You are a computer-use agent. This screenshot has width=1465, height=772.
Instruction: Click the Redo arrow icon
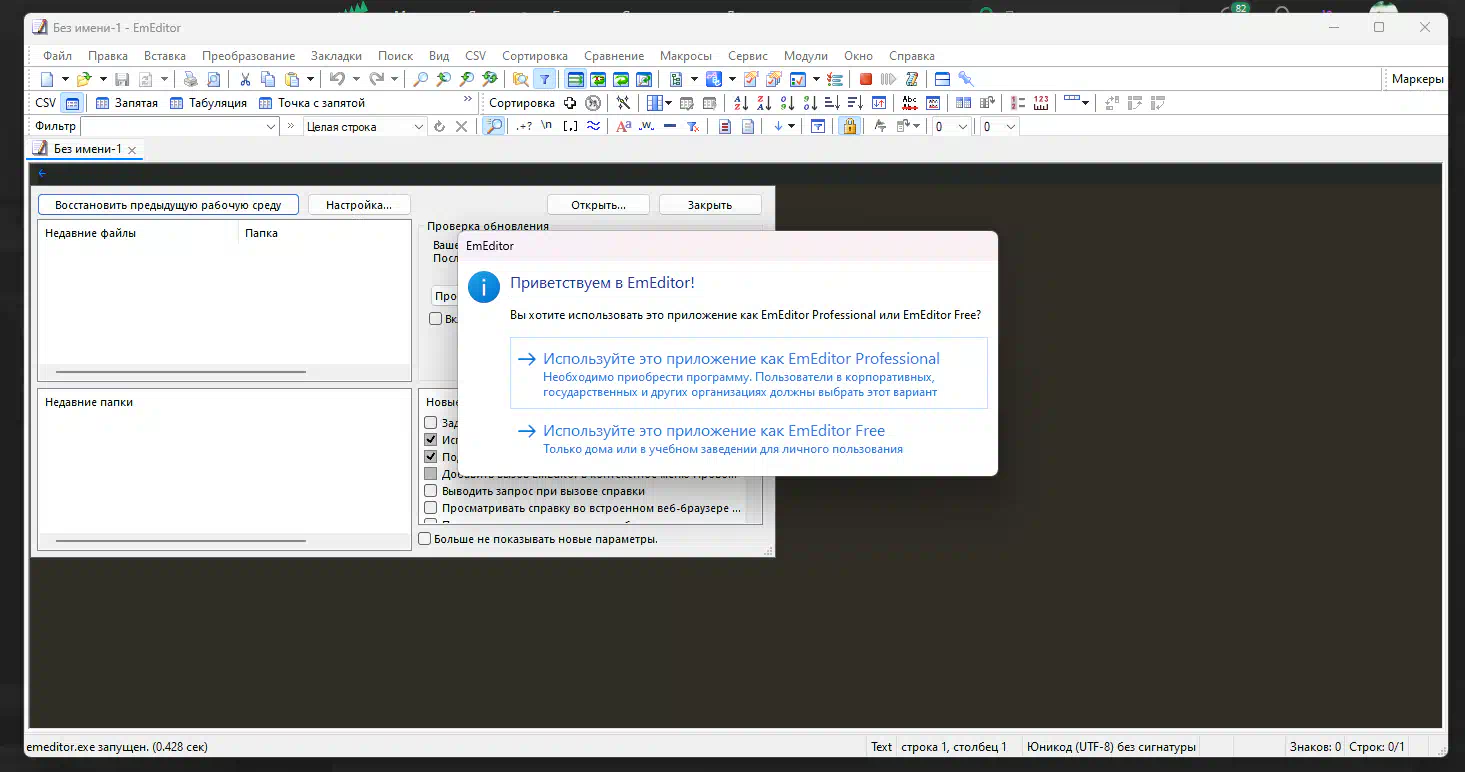click(x=376, y=79)
